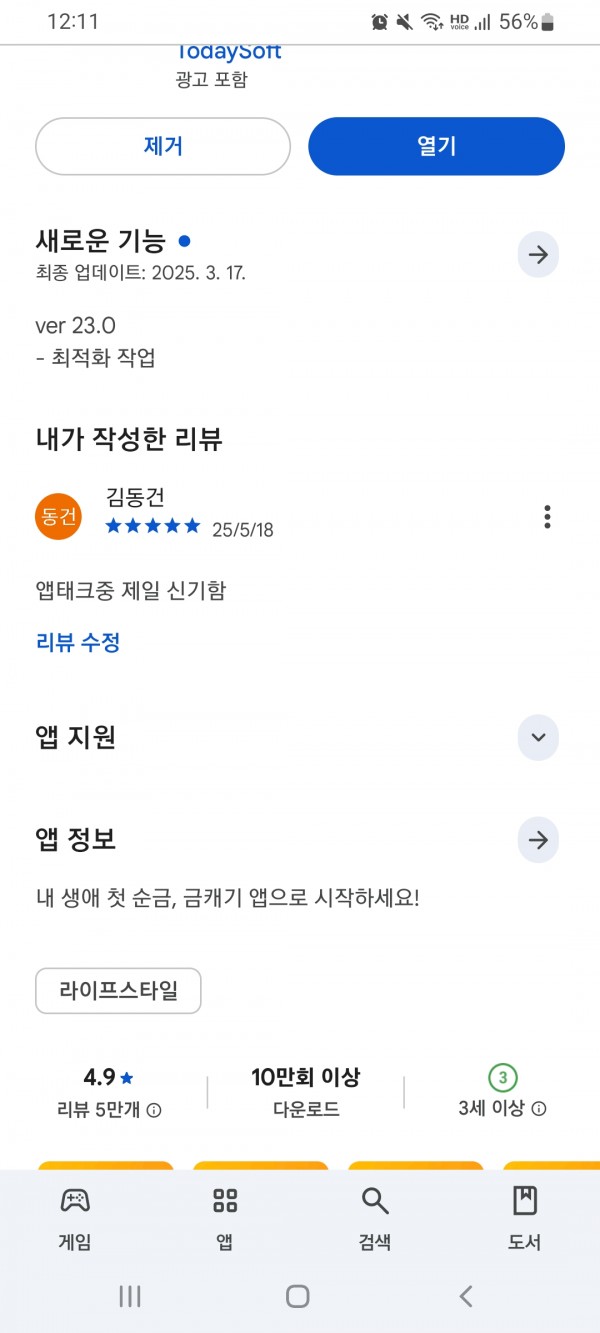
Task: Tap the 열기 button
Action: point(436,146)
